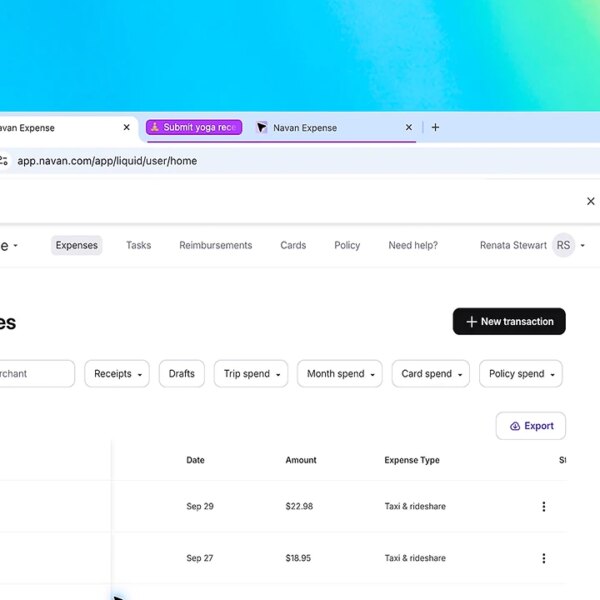Click the Navan favicon on second tab
This screenshot has width=600, height=600.
point(261,127)
